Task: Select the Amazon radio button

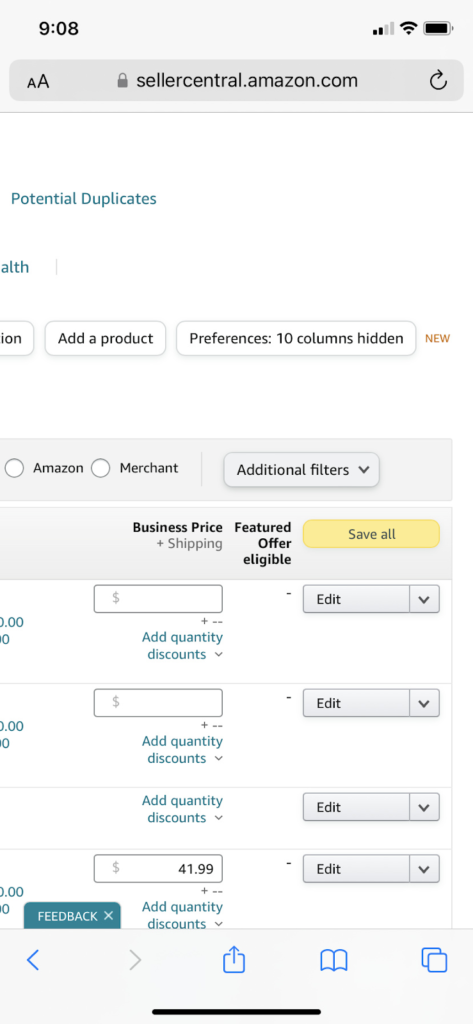Action: point(14,468)
